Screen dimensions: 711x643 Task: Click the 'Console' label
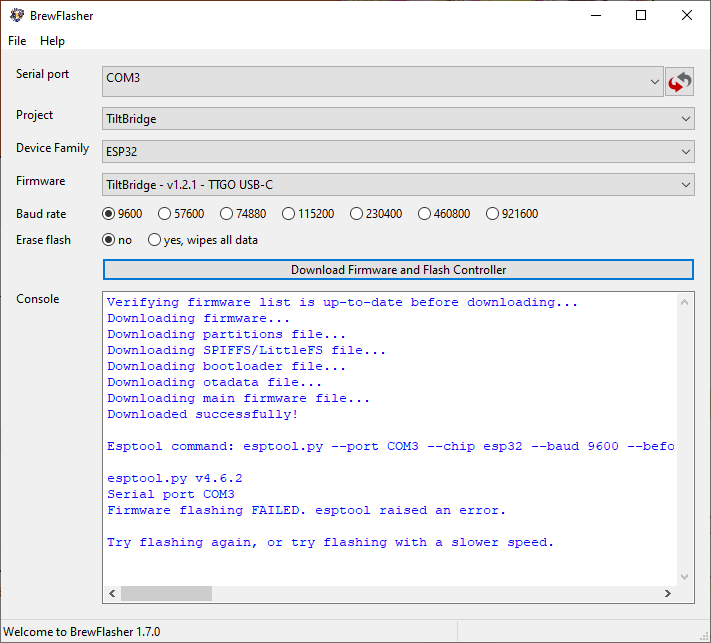point(38,299)
